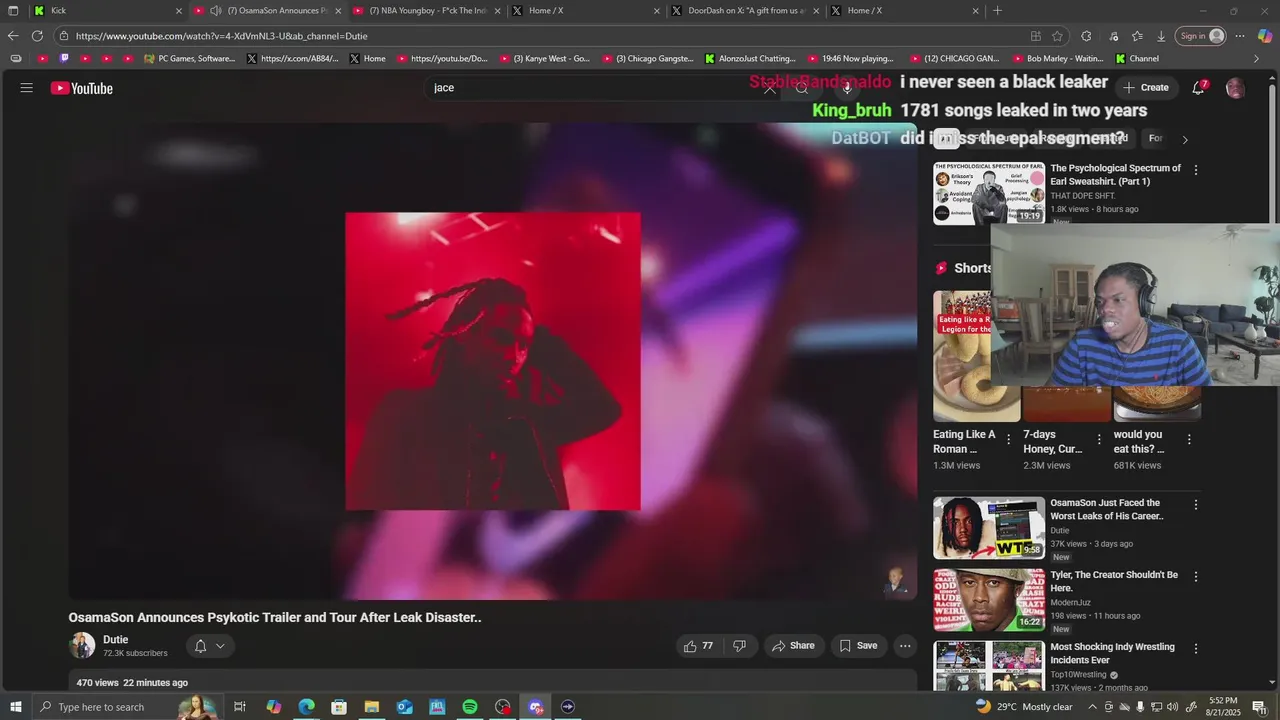Image resolution: width=1280 pixels, height=720 pixels.
Task: Open the OsamaSon Worst Leaks video thumbnail
Action: (x=989, y=528)
